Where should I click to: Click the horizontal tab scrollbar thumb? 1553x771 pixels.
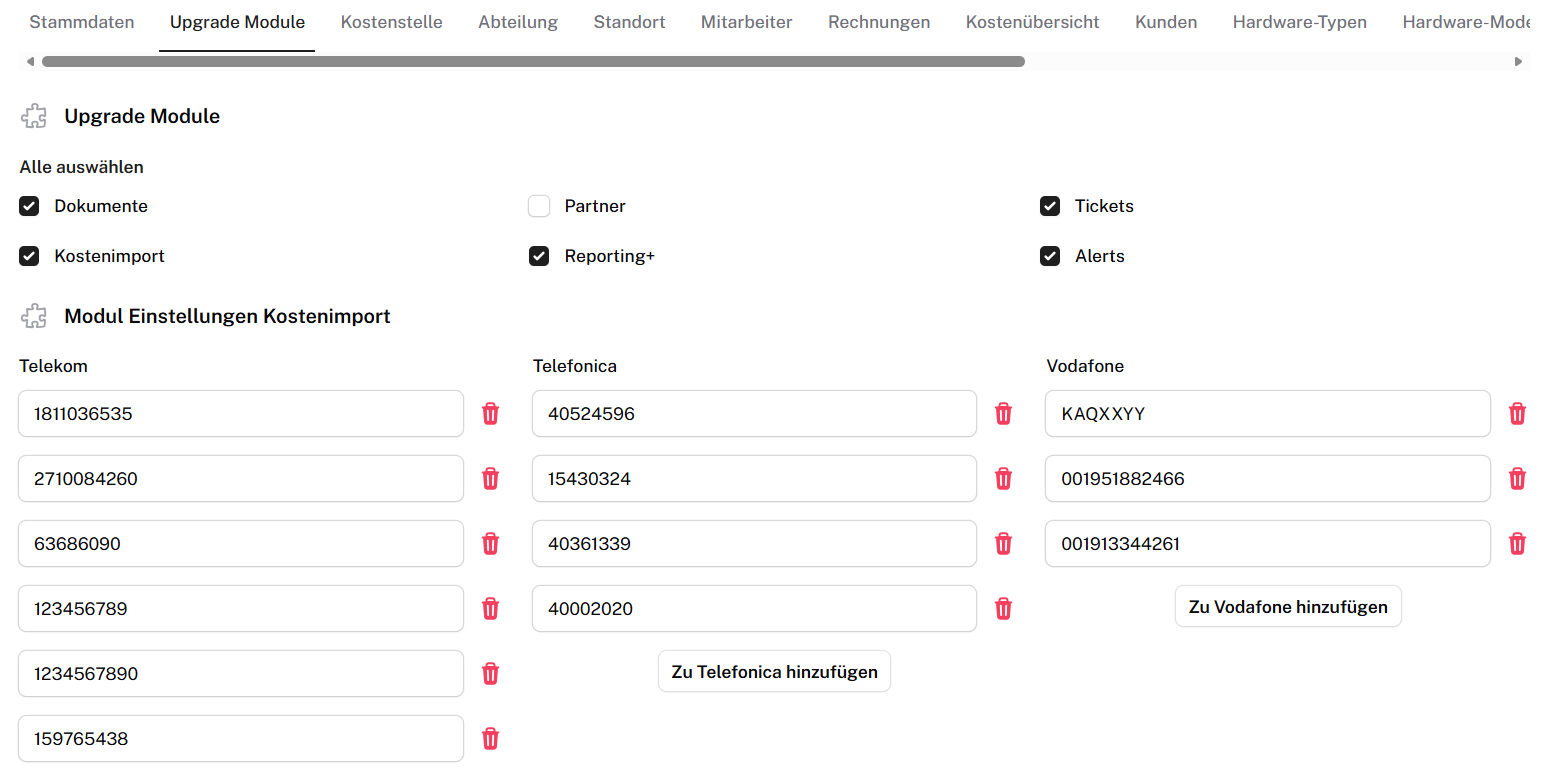[x=532, y=62]
